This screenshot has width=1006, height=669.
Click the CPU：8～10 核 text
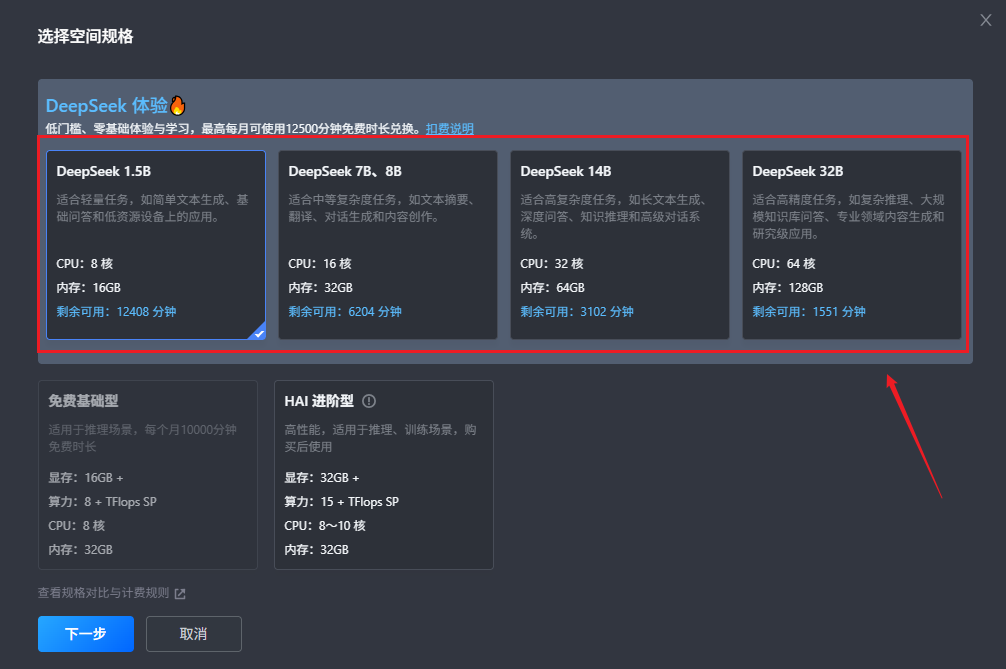325,526
